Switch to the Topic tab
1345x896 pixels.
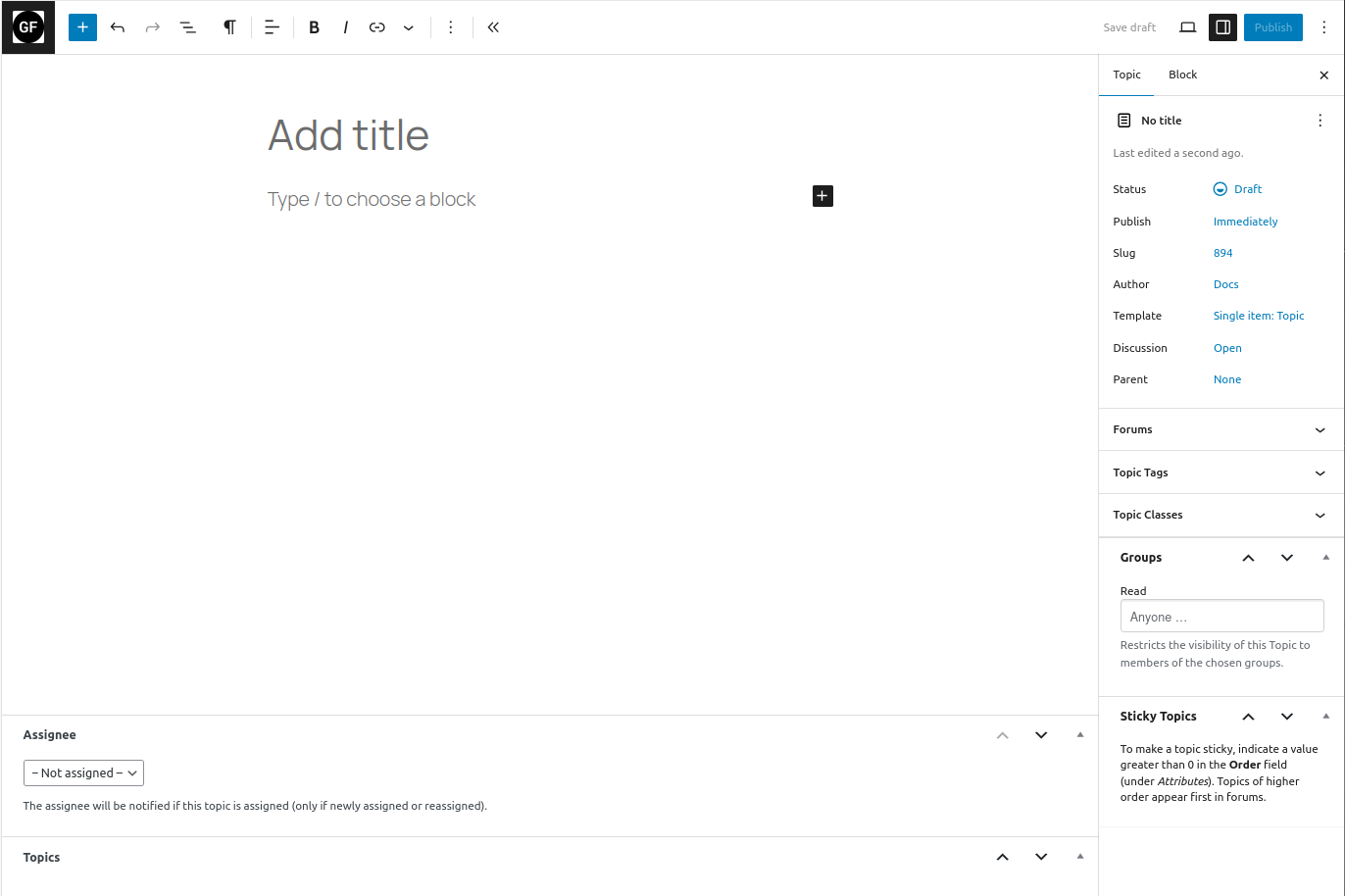pos(1126,75)
